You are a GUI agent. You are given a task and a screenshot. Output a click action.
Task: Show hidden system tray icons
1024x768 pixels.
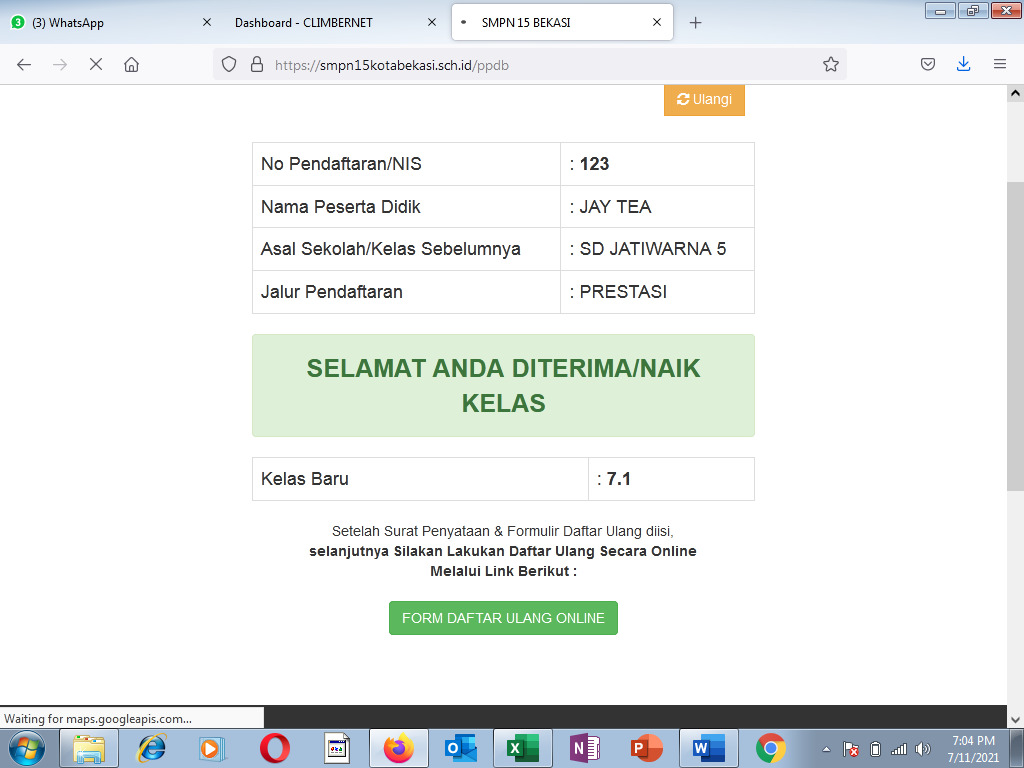click(x=827, y=749)
